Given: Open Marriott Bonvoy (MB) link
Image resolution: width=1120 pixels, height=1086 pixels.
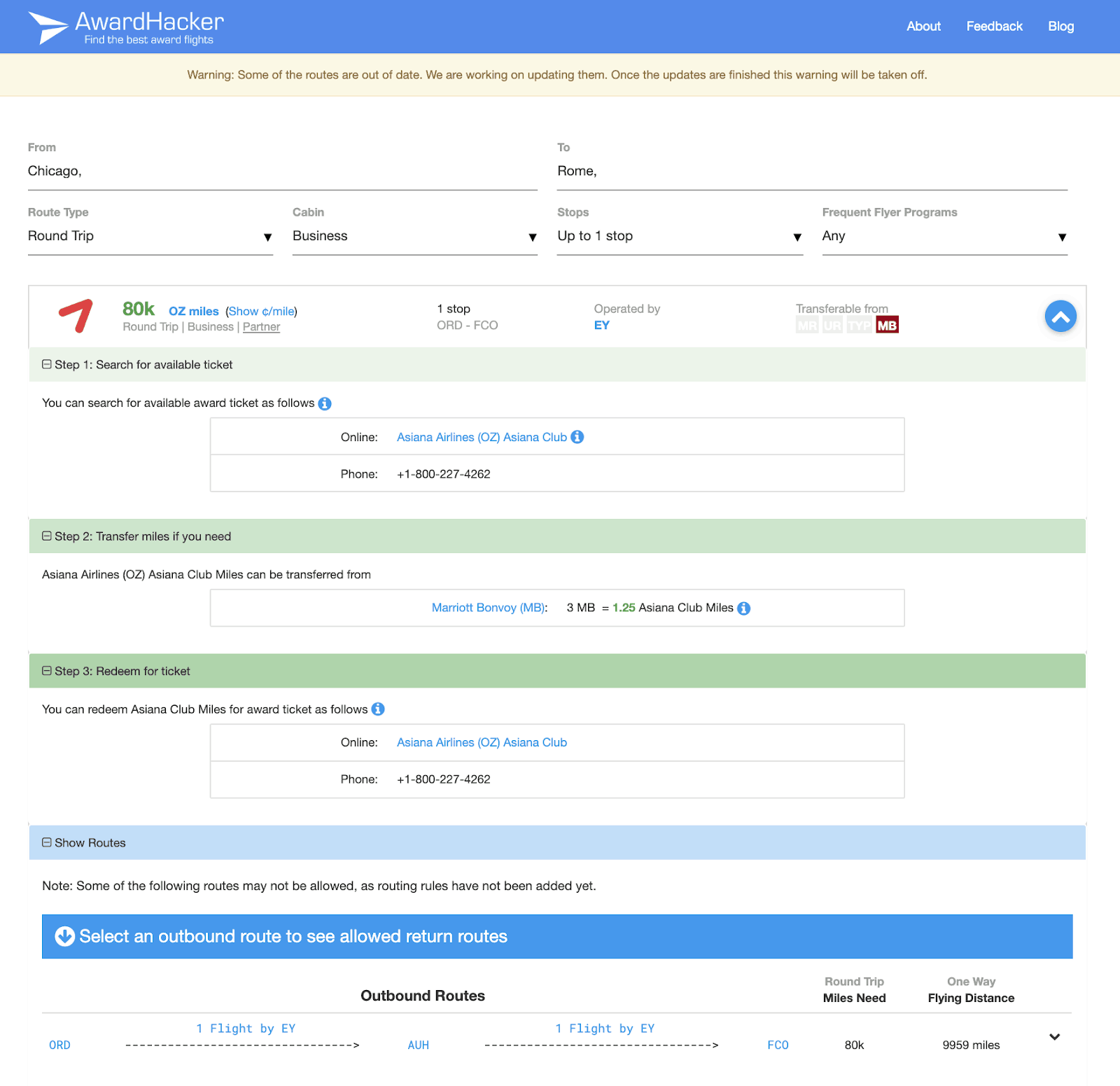Looking at the screenshot, I should [488, 608].
